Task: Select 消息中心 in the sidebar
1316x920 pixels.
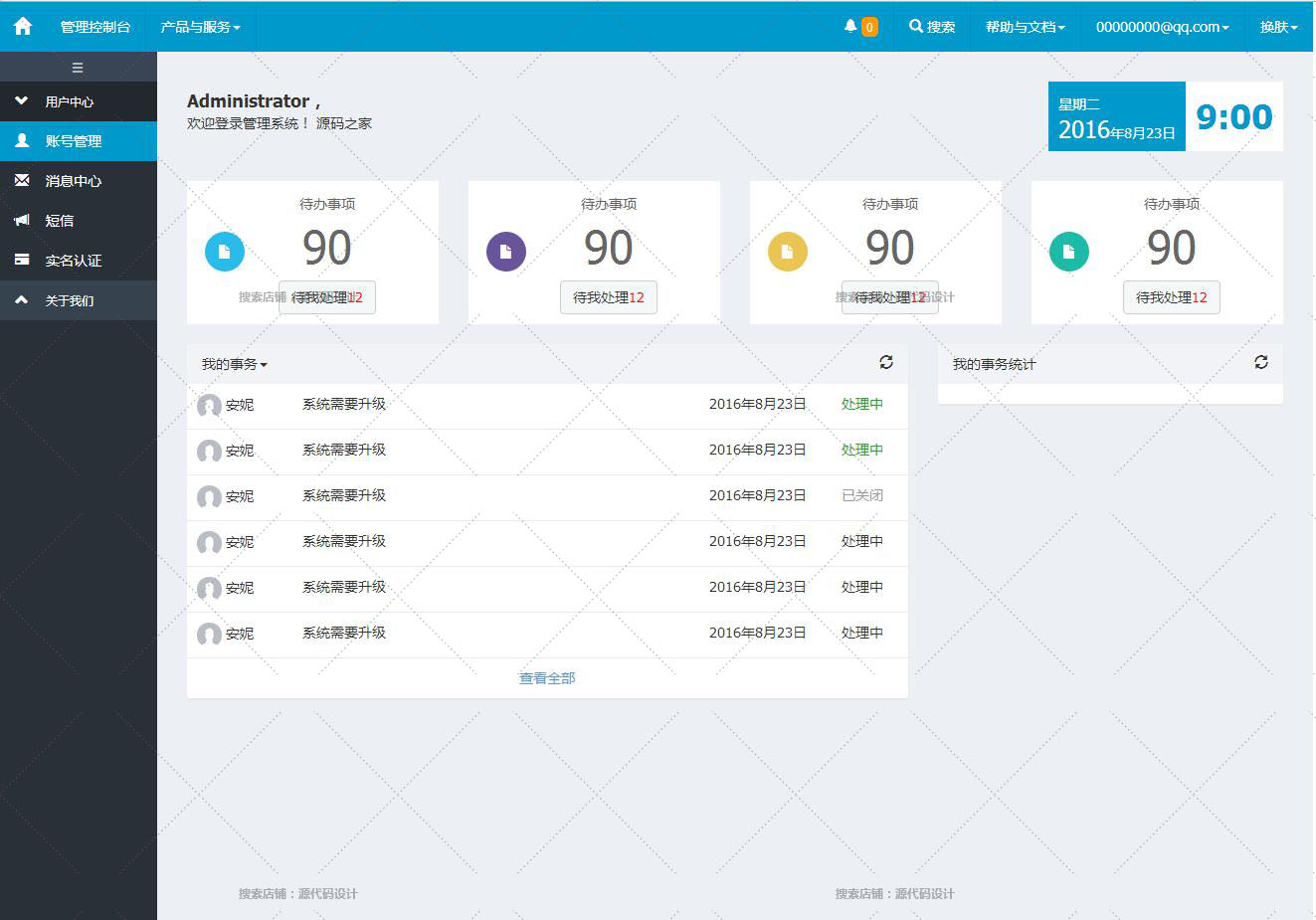Action: coord(73,181)
